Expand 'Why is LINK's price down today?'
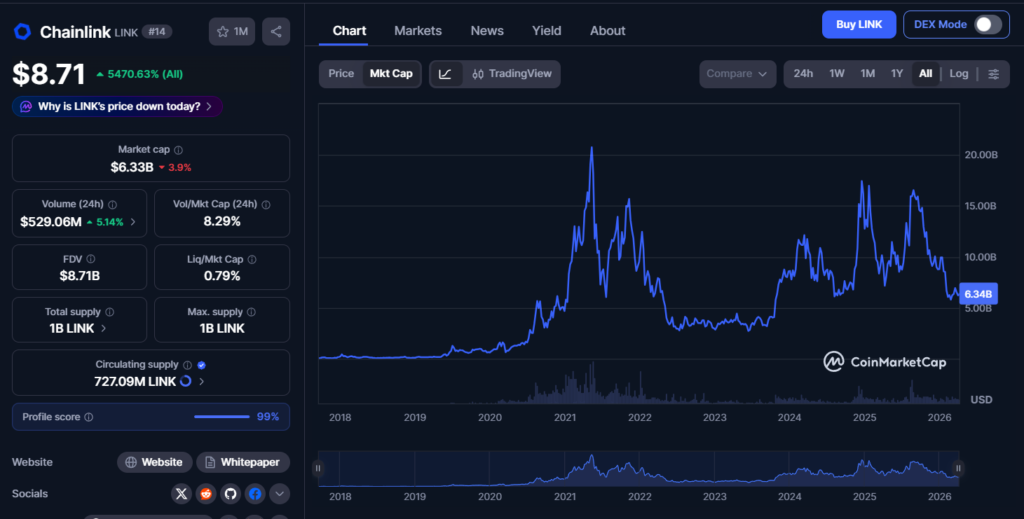1024x519 pixels. pyautogui.click(x=117, y=106)
